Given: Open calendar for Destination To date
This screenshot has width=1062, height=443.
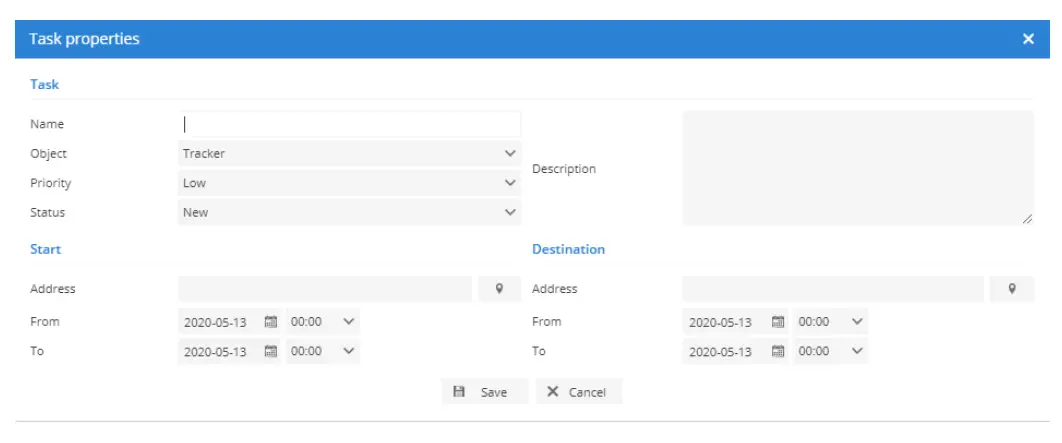Looking at the screenshot, I should 778,352.
